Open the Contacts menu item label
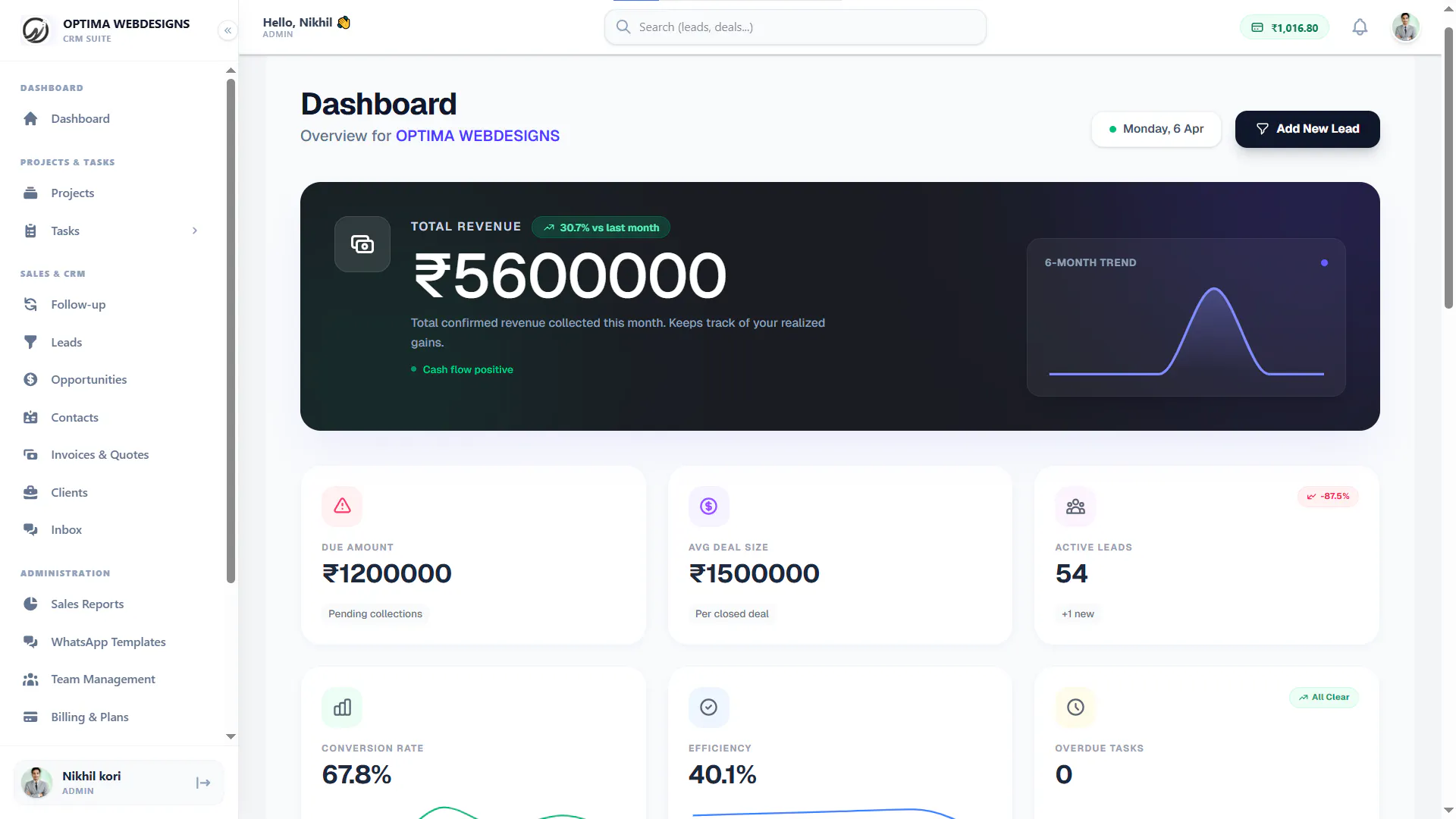The width and height of the screenshot is (1456, 819). coord(74,418)
